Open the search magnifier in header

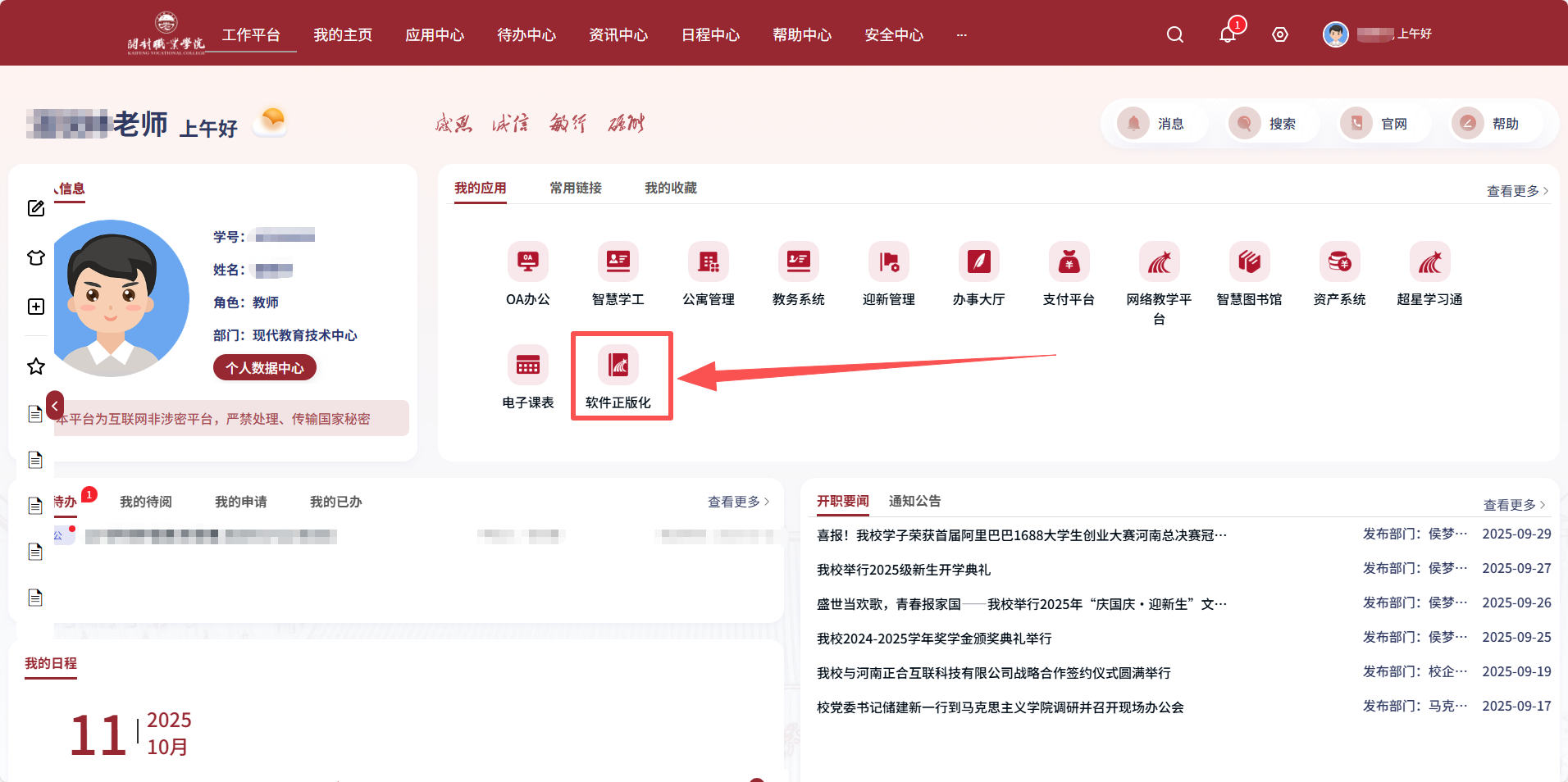click(x=1174, y=34)
